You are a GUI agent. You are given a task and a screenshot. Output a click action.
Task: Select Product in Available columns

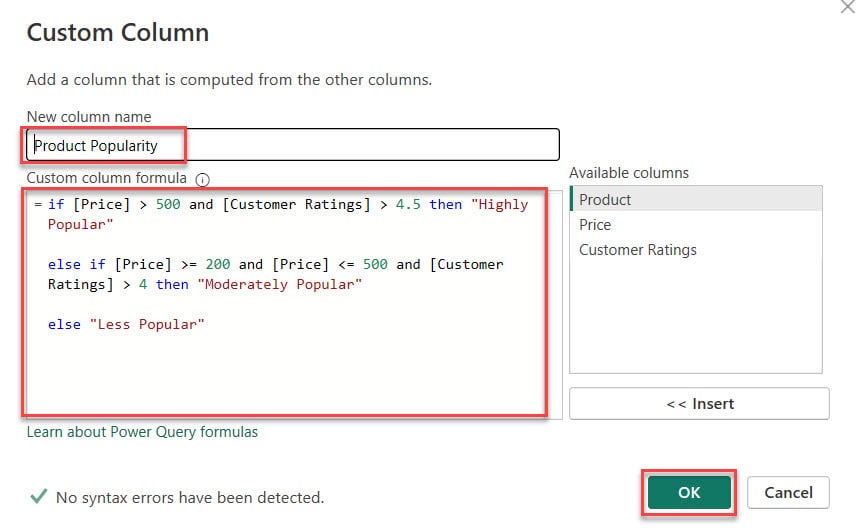pyautogui.click(x=696, y=199)
